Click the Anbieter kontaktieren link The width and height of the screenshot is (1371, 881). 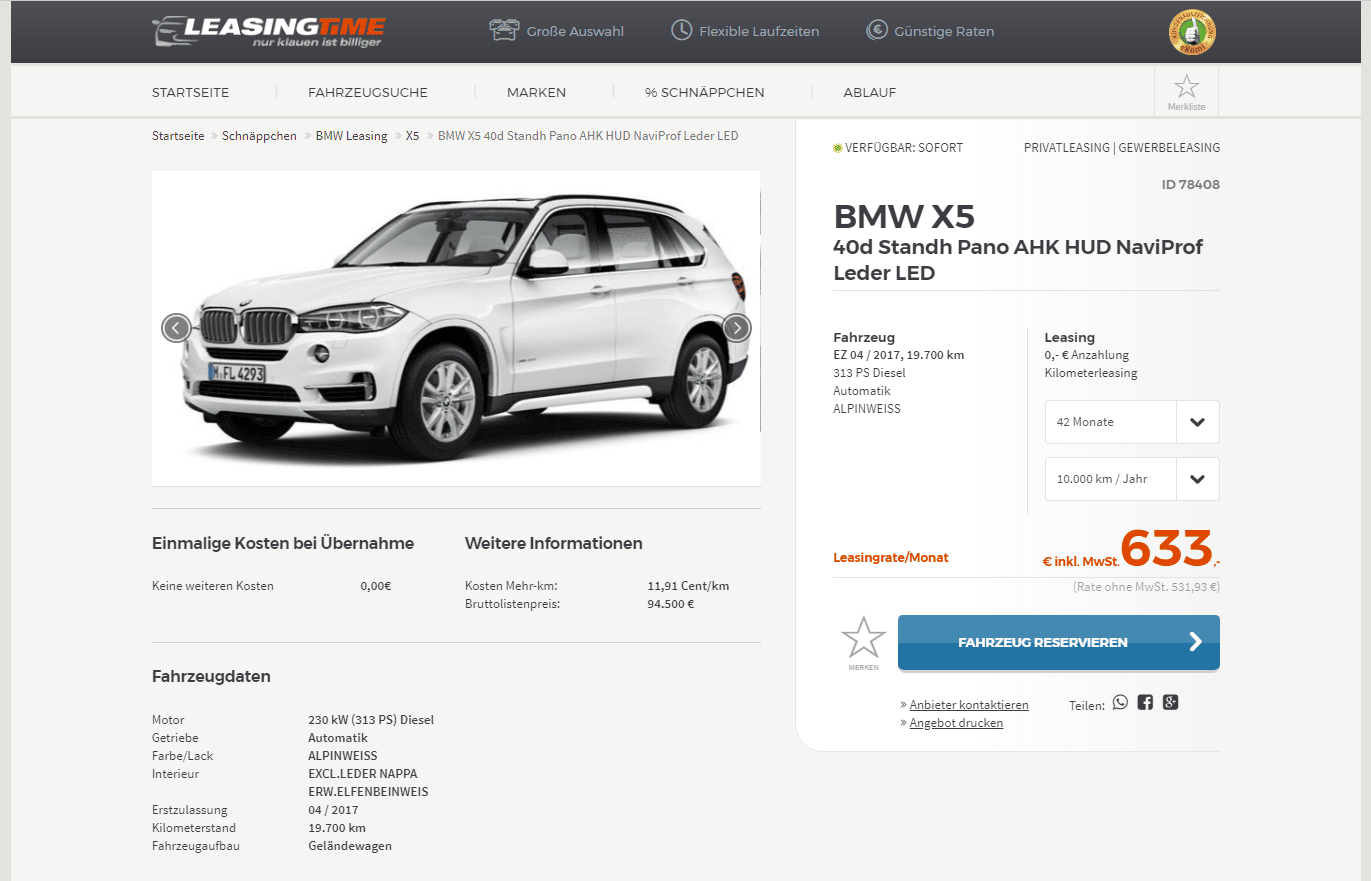click(969, 705)
